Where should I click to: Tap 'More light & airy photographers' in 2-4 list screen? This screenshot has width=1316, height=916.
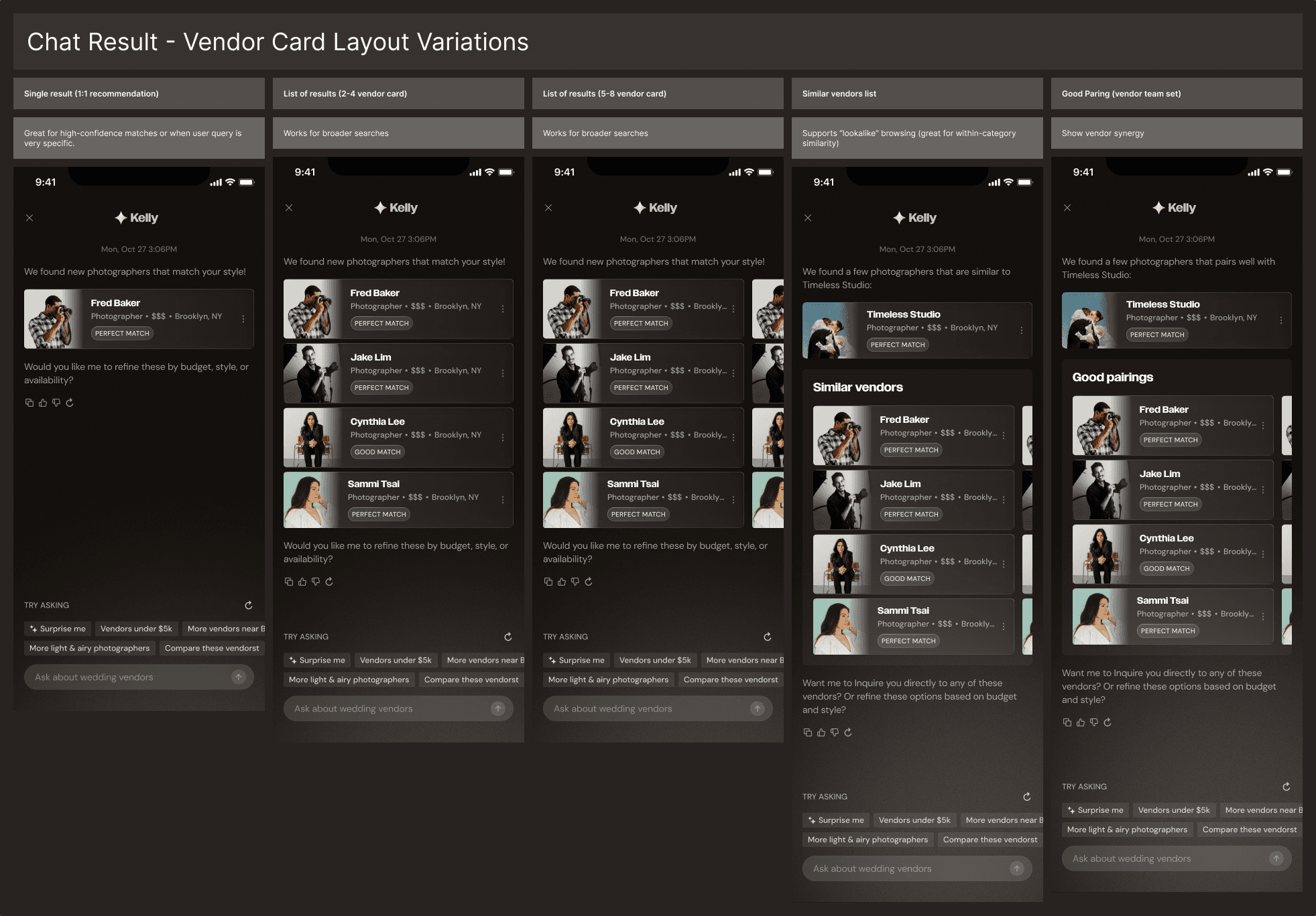[x=349, y=679]
